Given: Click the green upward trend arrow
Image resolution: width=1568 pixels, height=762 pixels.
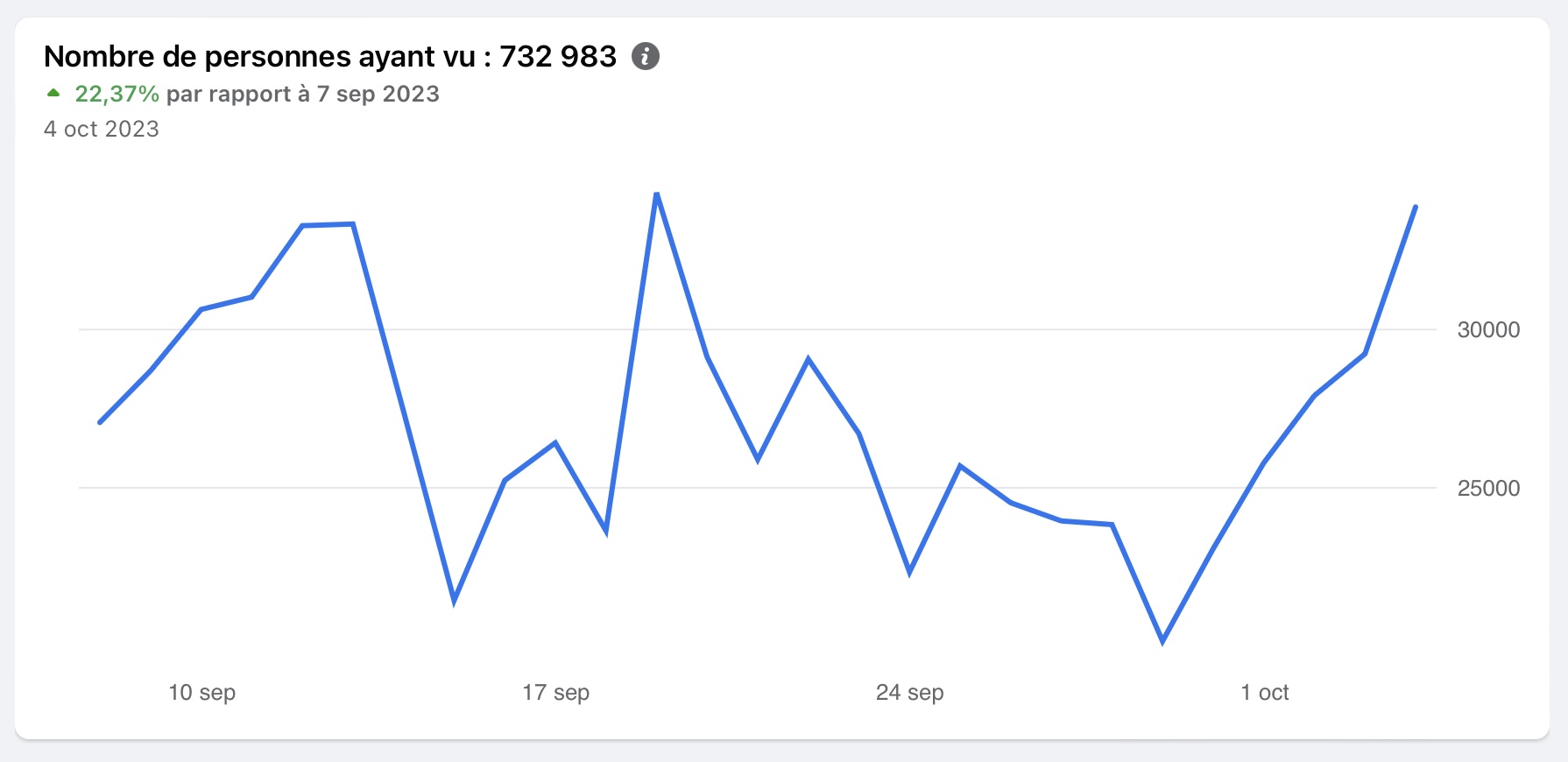Looking at the screenshot, I should tap(53, 93).
